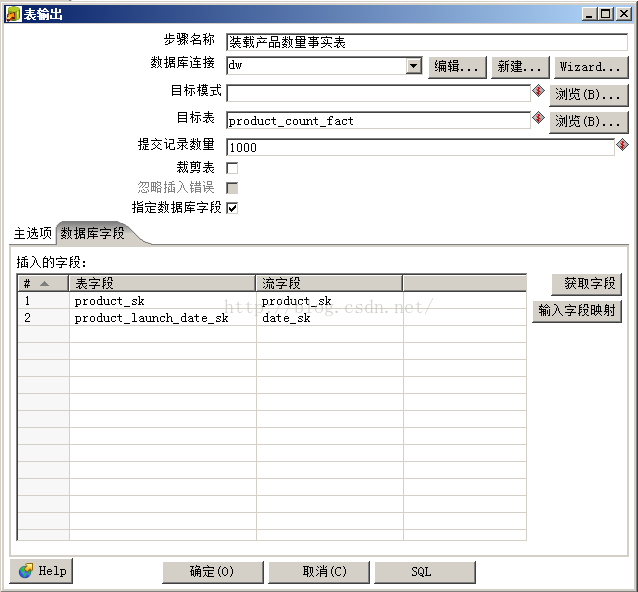Toggle the 裁剪表 checkbox
This screenshot has width=638, height=592.
[x=232, y=168]
